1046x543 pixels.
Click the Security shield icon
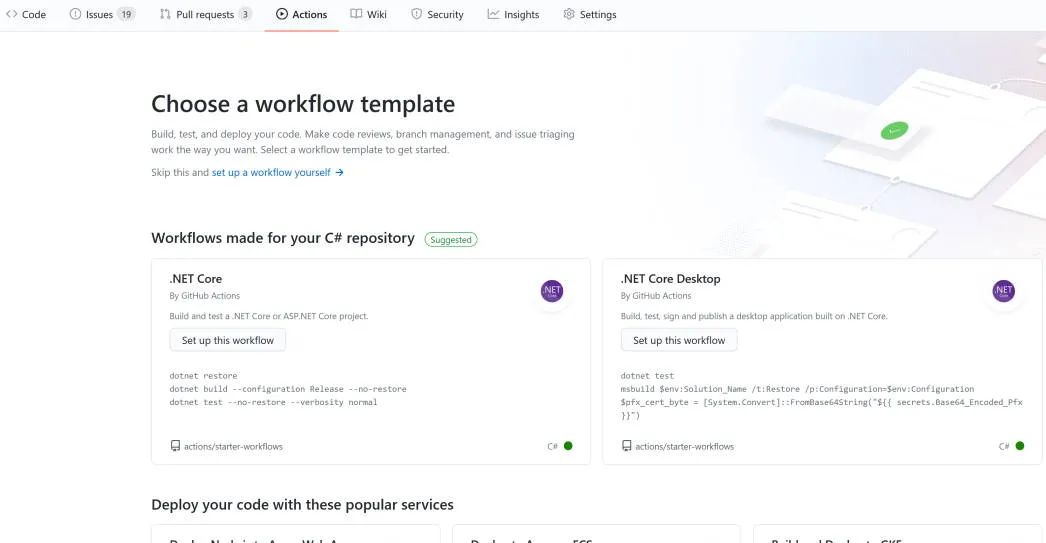click(416, 14)
